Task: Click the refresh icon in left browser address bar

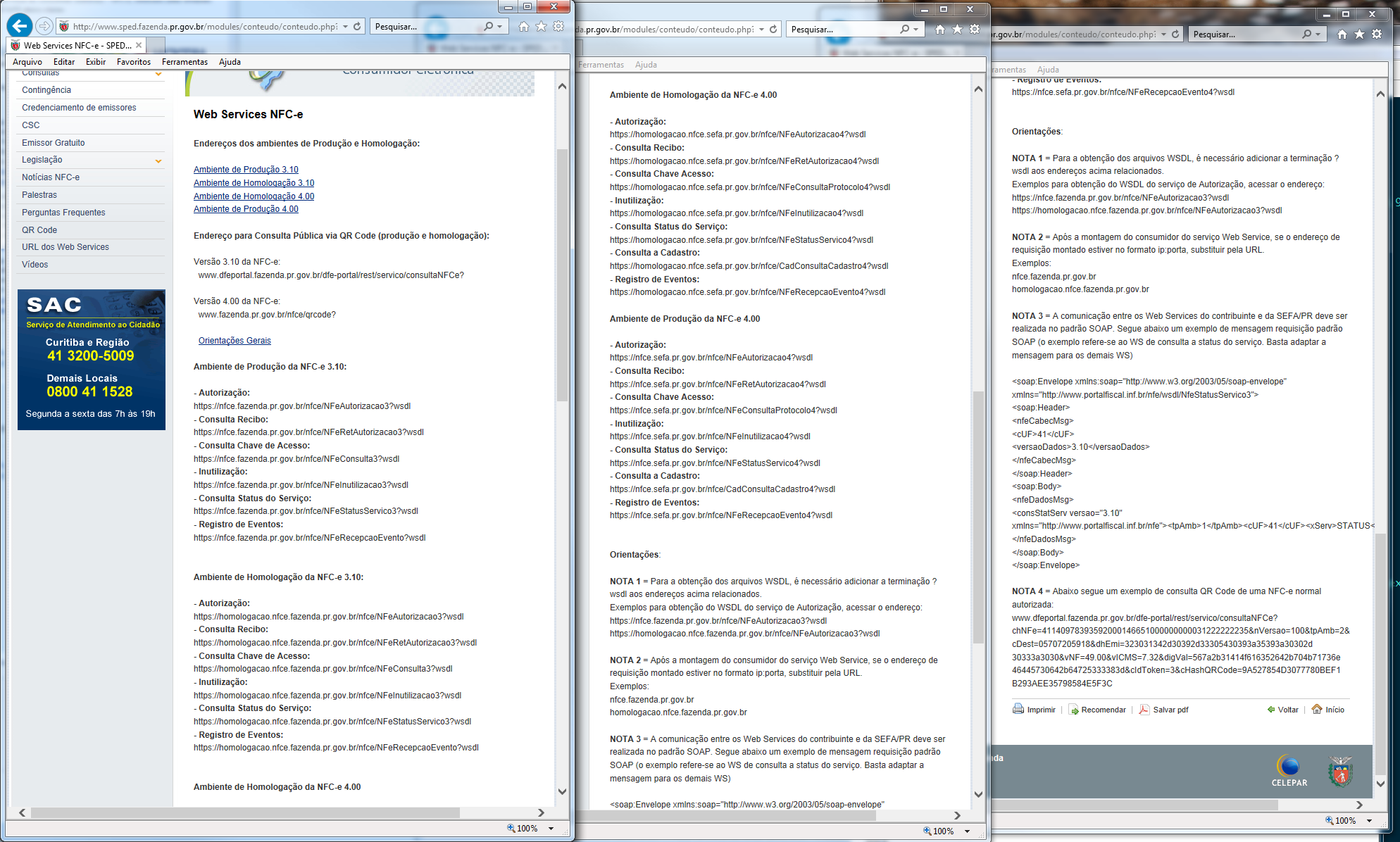Action: point(357,26)
